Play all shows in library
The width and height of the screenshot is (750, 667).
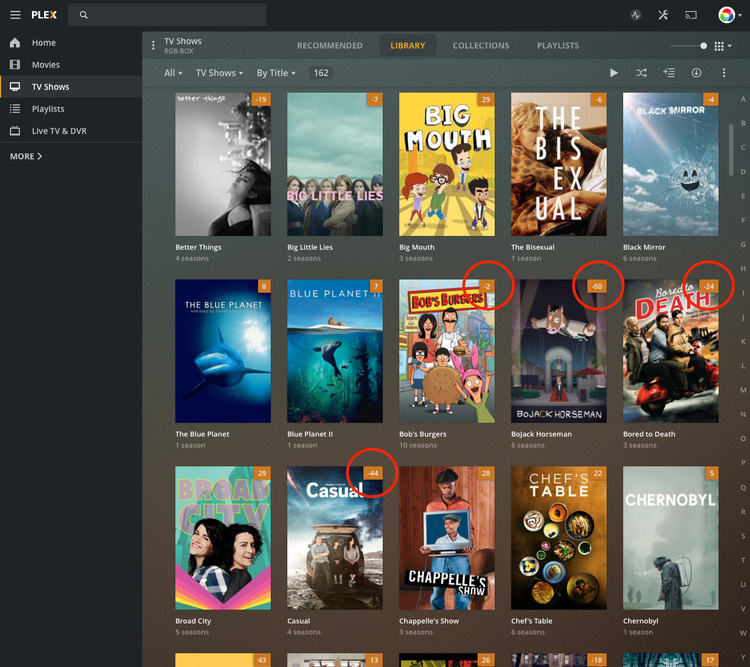tap(614, 73)
